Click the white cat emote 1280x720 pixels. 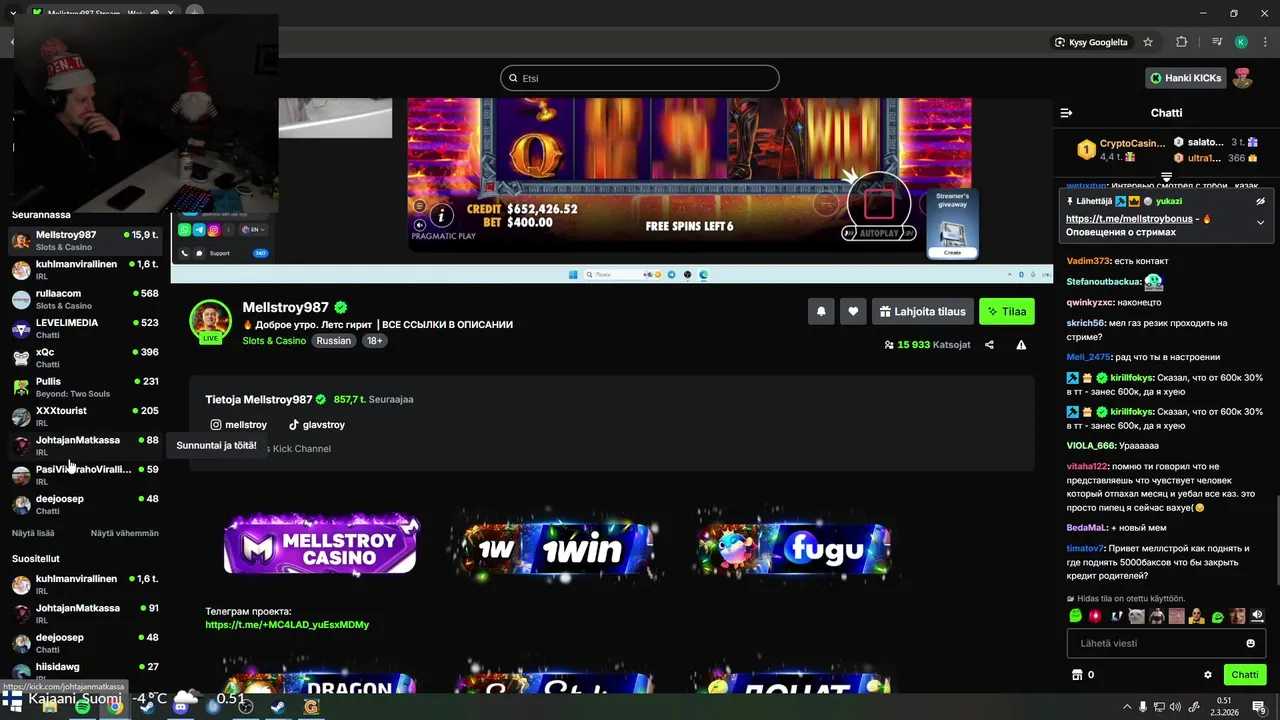pyautogui.click(x=1136, y=616)
